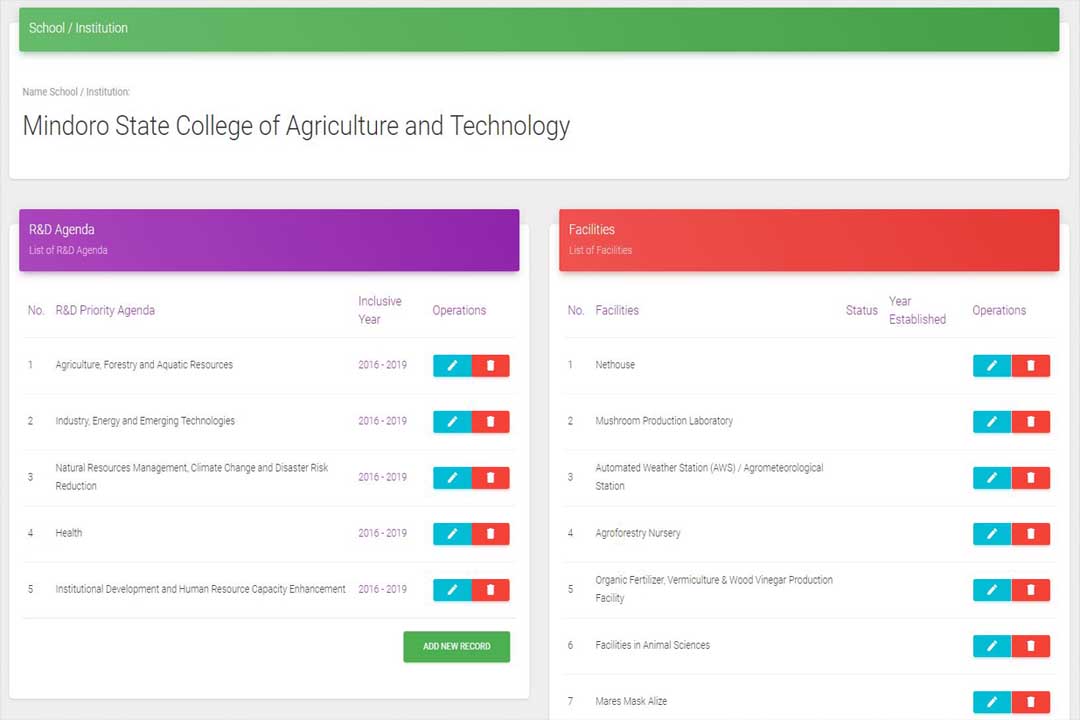Delete the Agriculture, Forestry and Aquatic Resources agenda
Viewport: 1080px width, 720px height.
pyautogui.click(x=490, y=366)
